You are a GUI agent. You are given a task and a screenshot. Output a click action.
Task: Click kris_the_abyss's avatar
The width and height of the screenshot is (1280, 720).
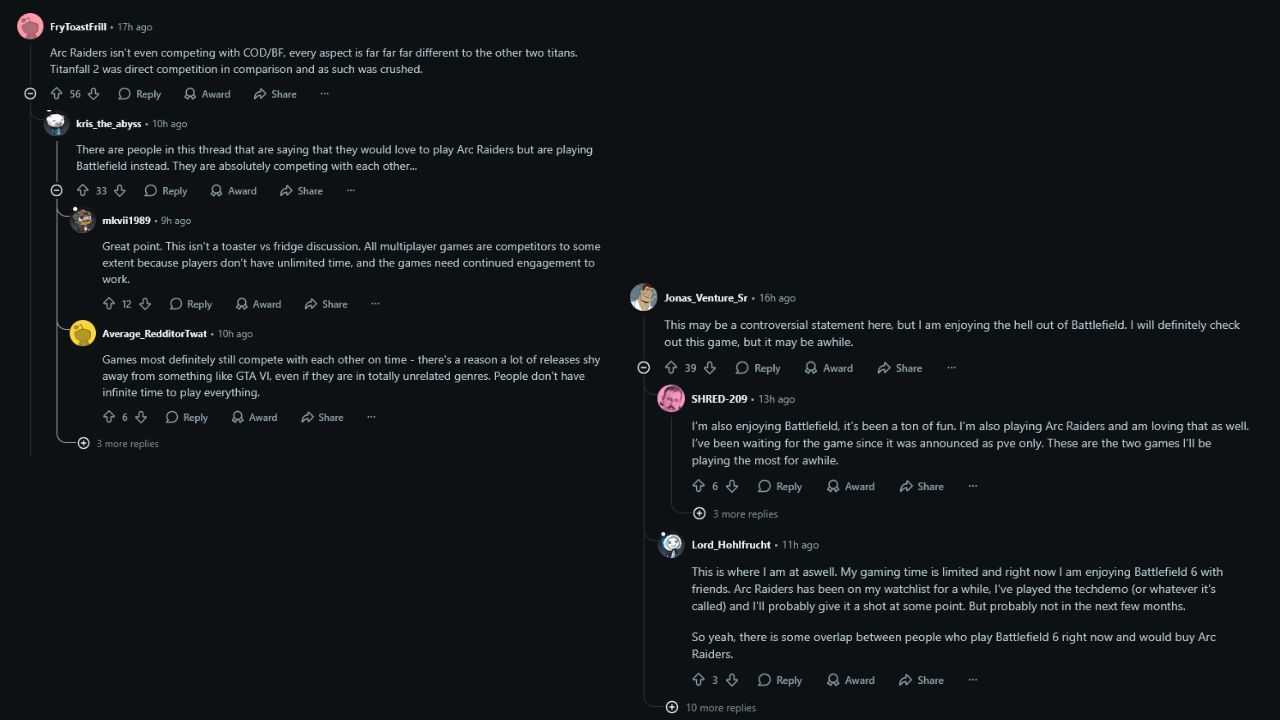(56, 124)
